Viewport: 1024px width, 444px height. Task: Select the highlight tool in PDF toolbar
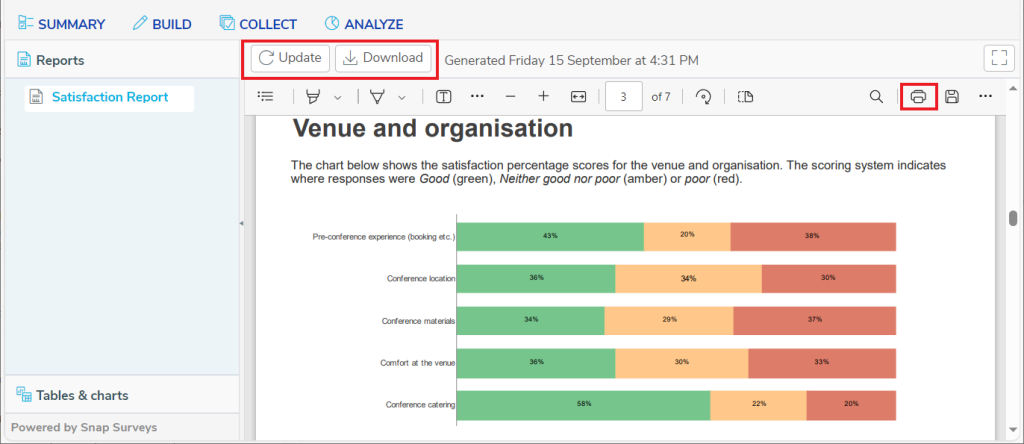click(x=314, y=97)
